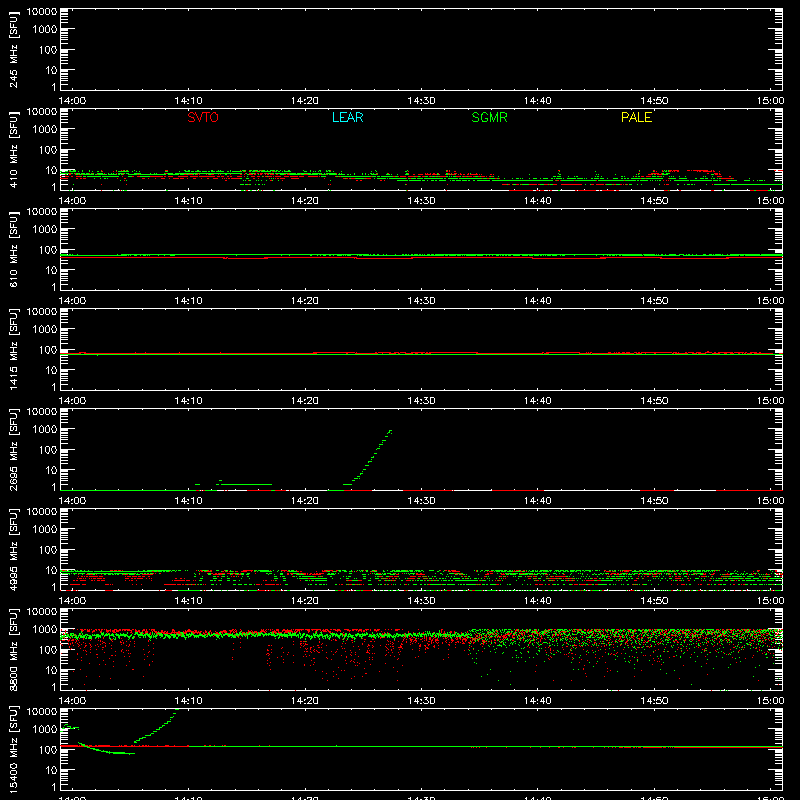Click the 14:30 tick under 245 MHz panel
Screen dimensions: 800x800
tap(421, 101)
